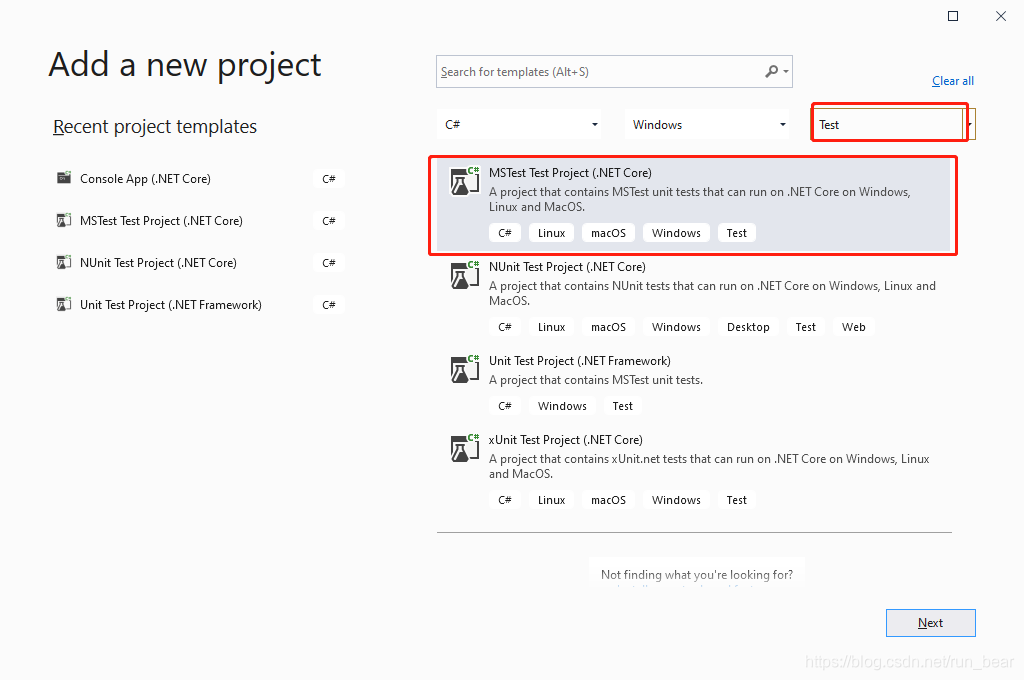Click the Recent project templates heading

coord(155,126)
